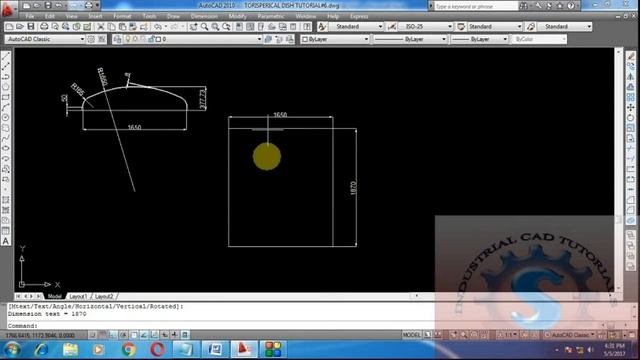Screen dimensions: 640x360
Task: Toggle Object Snap in status bar
Action: [x=133, y=335]
